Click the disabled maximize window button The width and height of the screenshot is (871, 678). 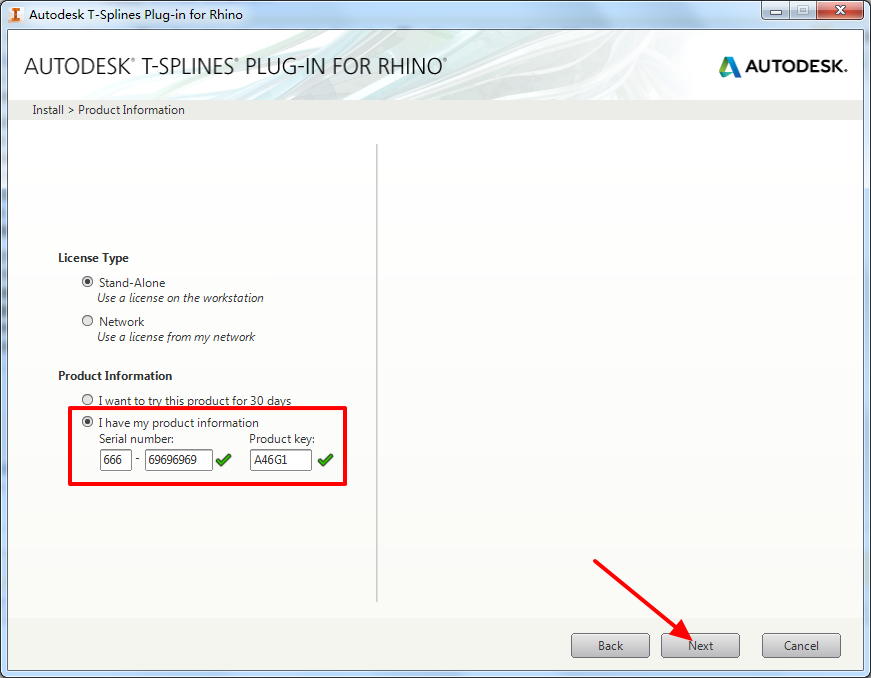(803, 11)
